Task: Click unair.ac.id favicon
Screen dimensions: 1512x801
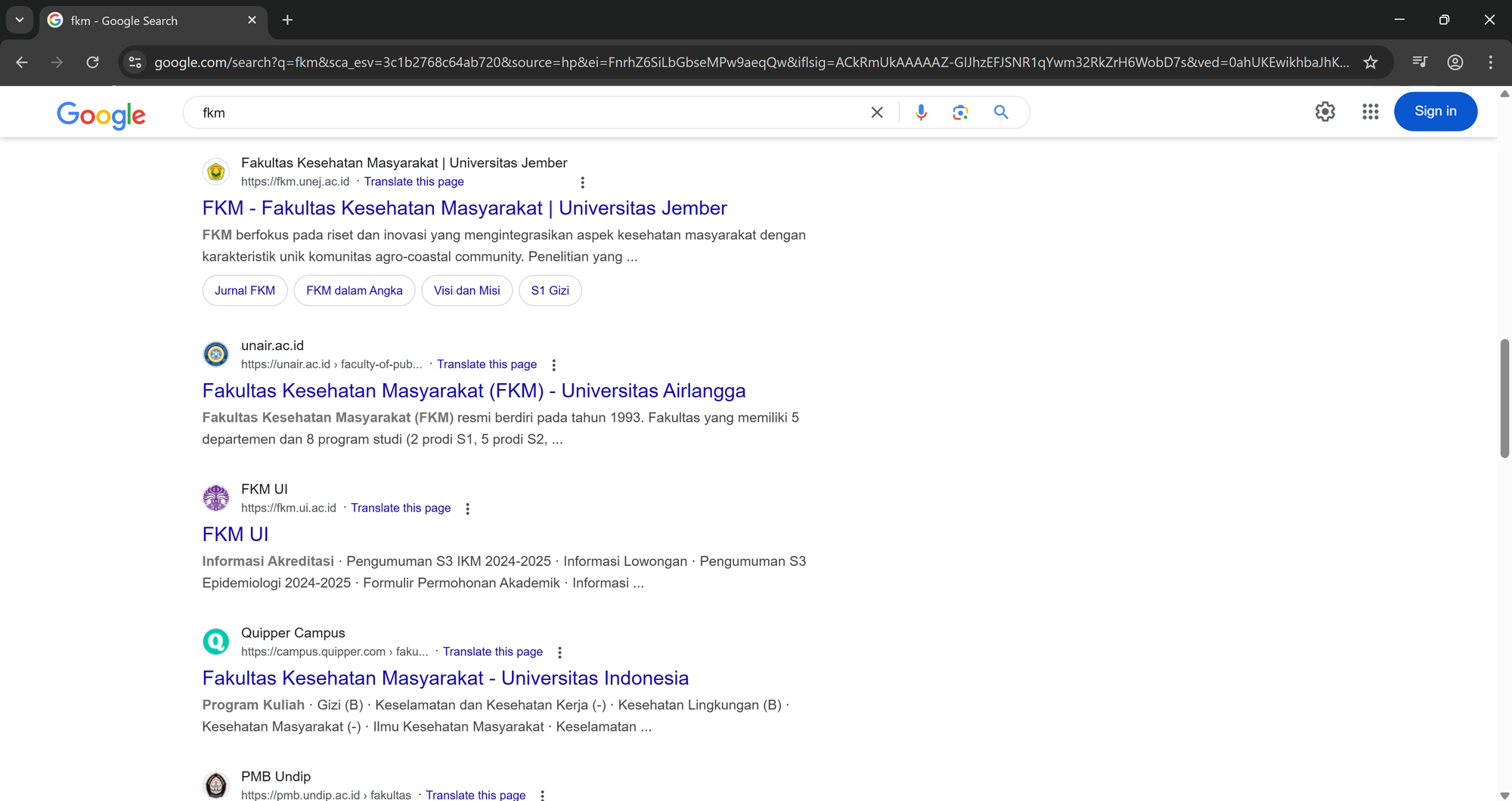Action: pos(216,354)
